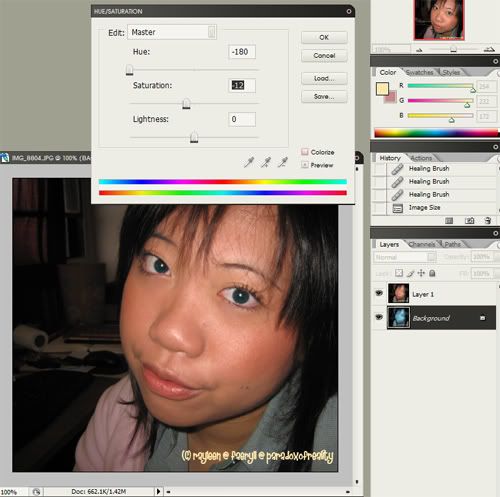This screenshot has width=500, height=497.
Task: Click the Hue value field
Action: point(242,52)
